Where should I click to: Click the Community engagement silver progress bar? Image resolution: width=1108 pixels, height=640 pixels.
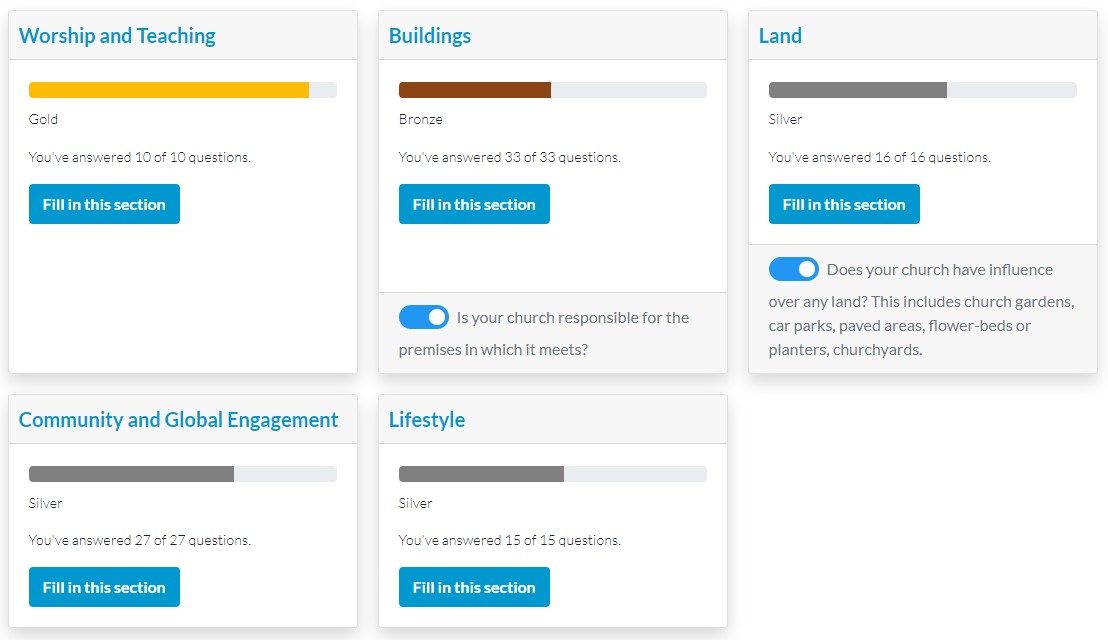(182, 474)
